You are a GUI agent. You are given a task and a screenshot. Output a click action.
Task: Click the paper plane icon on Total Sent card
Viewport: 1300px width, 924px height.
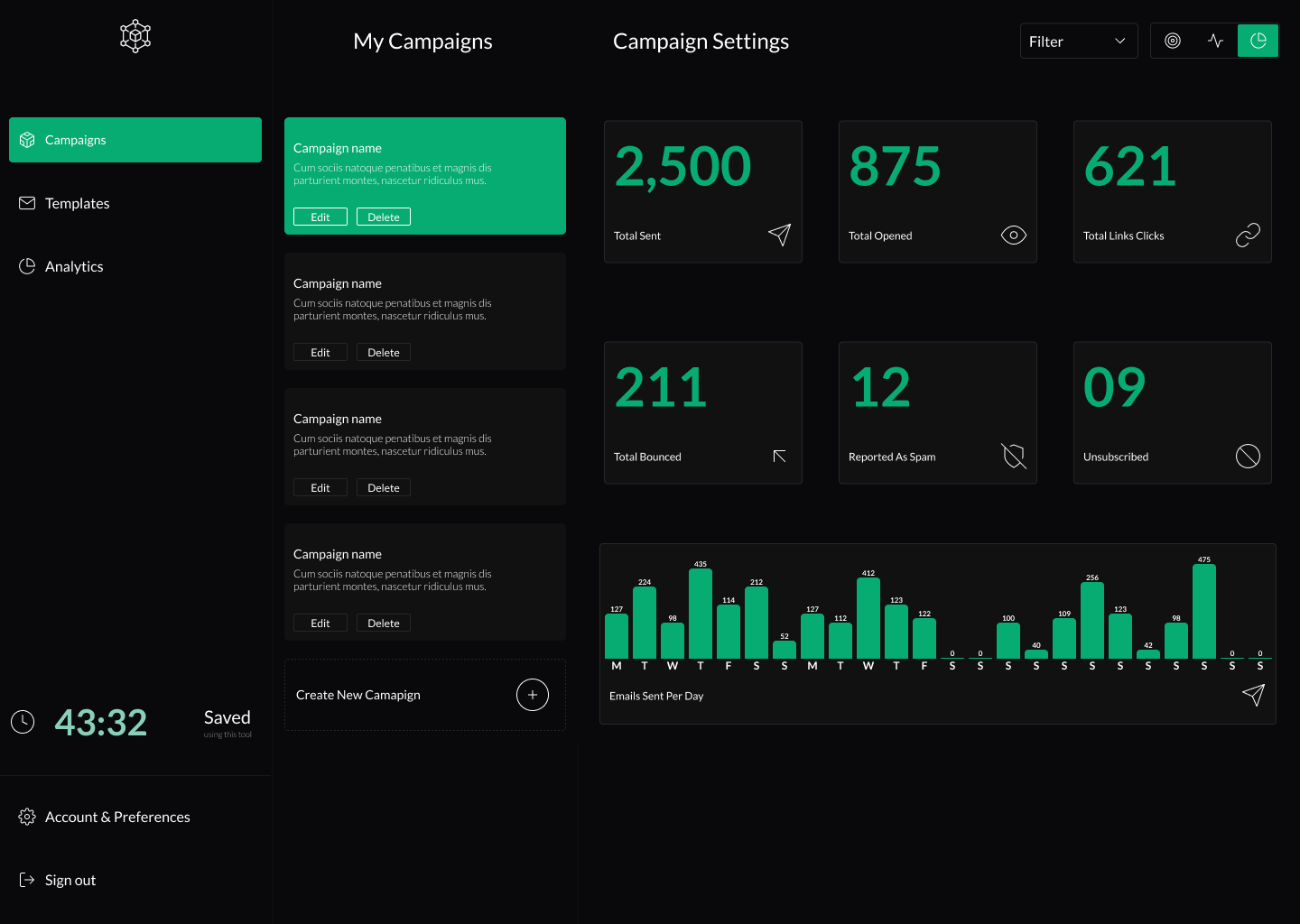[x=778, y=235]
